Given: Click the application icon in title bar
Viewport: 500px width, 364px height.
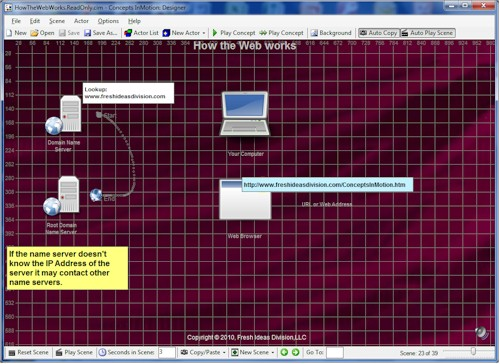Looking at the screenshot, I should (x=9, y=7).
